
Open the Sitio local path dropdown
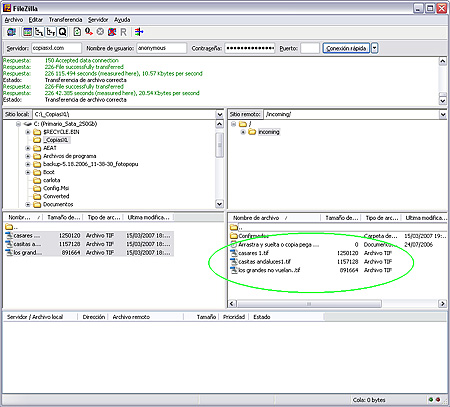pyautogui.click(x=220, y=114)
